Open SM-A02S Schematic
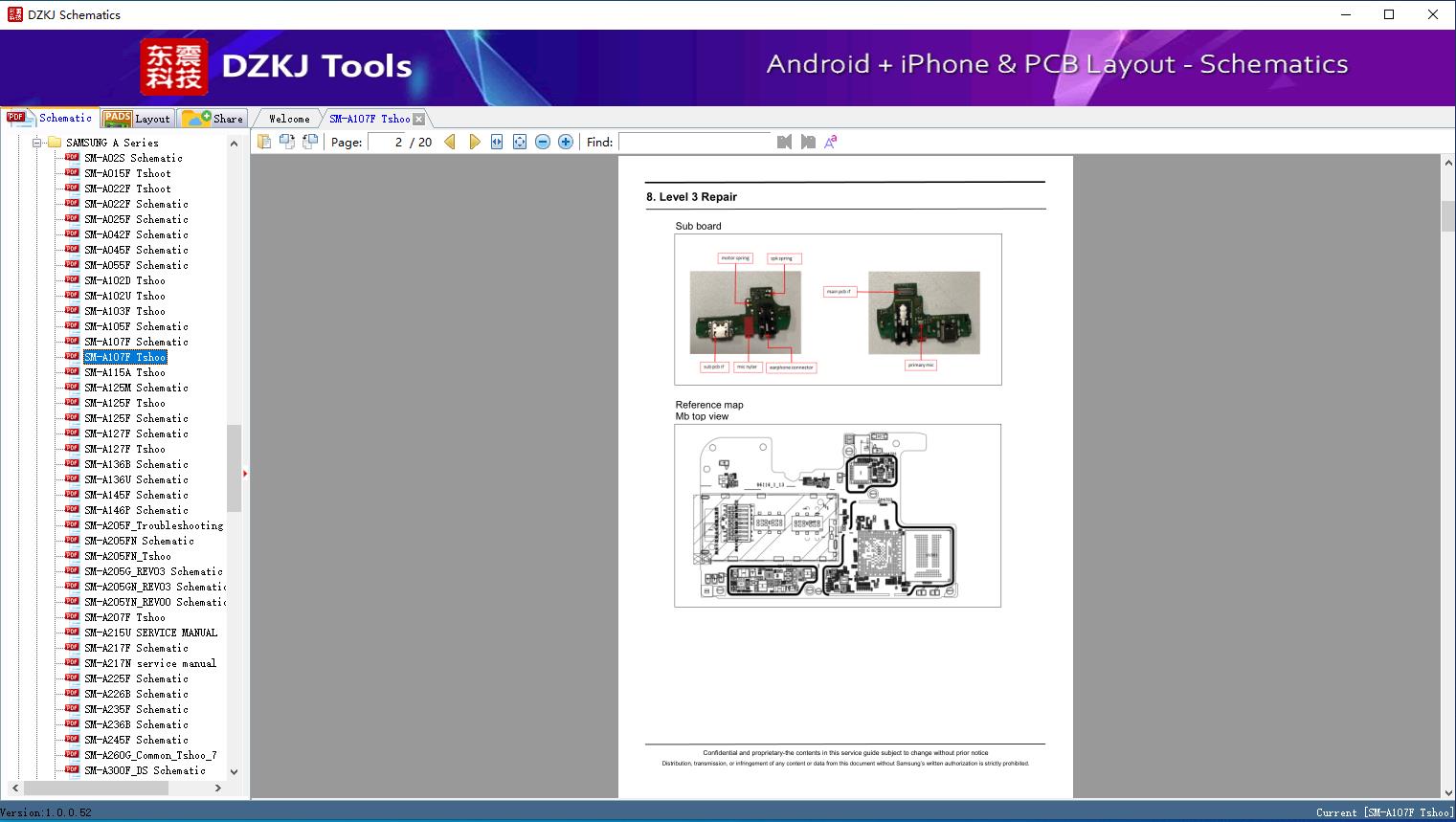 pyautogui.click(x=133, y=158)
